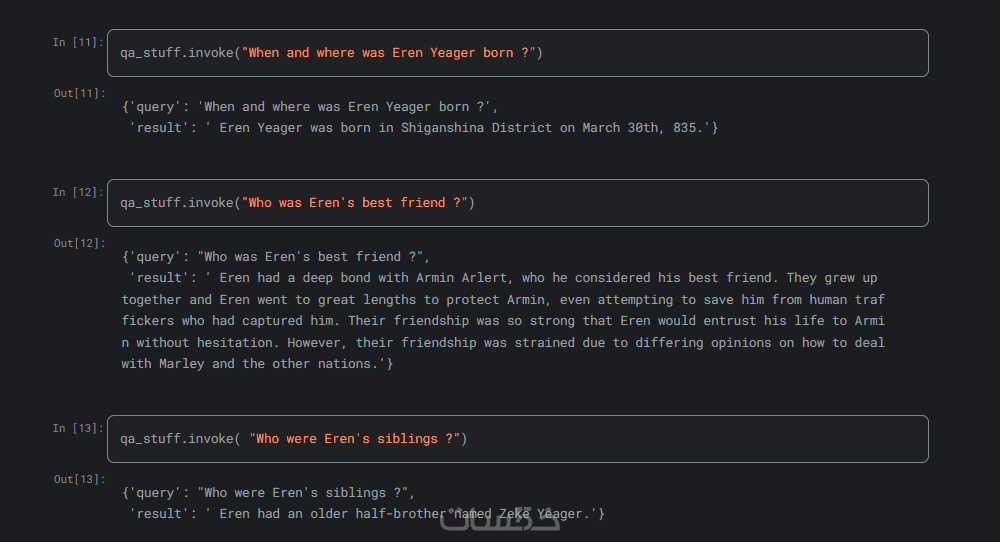Click qa_stuff.invoke in cell 12
Viewport: 1000px width, 542px height.
176,203
